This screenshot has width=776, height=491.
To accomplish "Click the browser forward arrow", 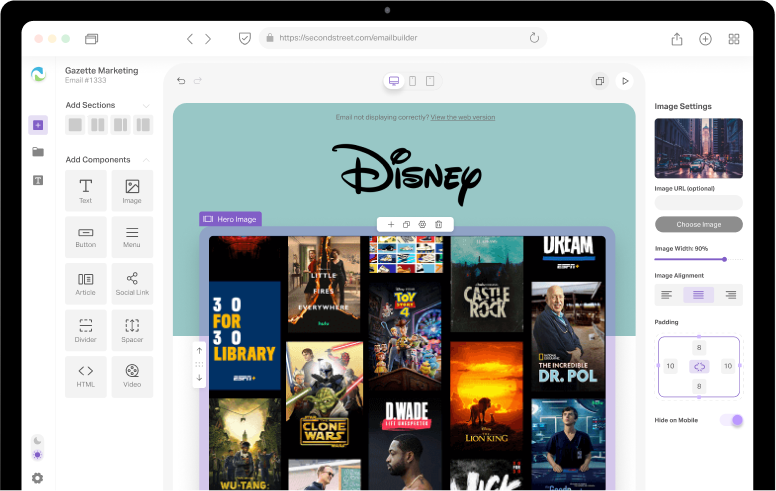I will [x=208, y=39].
